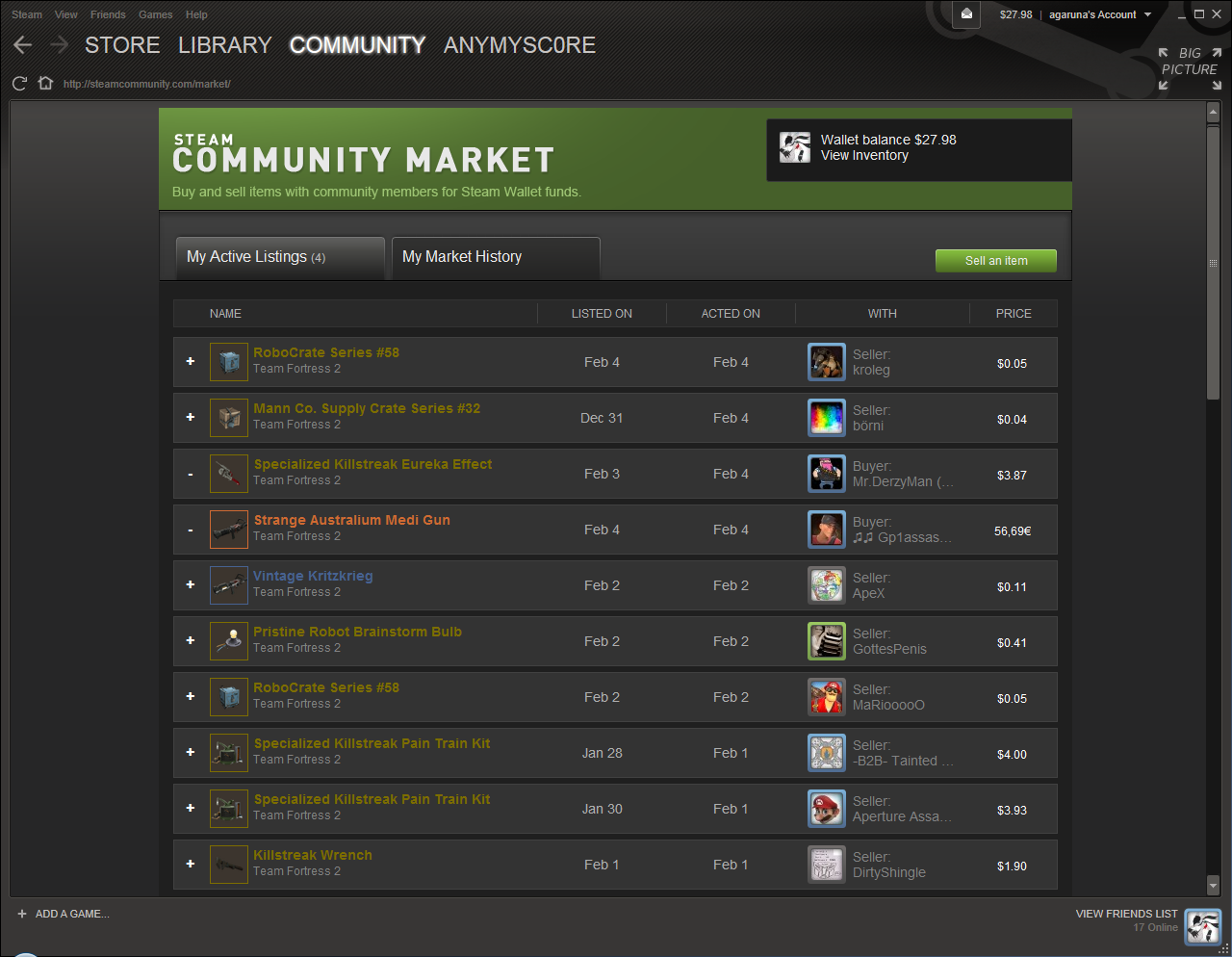
Task: Click the Strange Australium Medi Gun item icon
Action: coord(229,530)
